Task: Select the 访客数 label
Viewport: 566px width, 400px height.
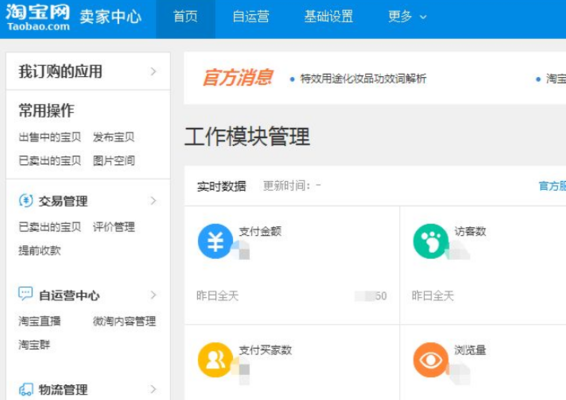Action: (470, 231)
